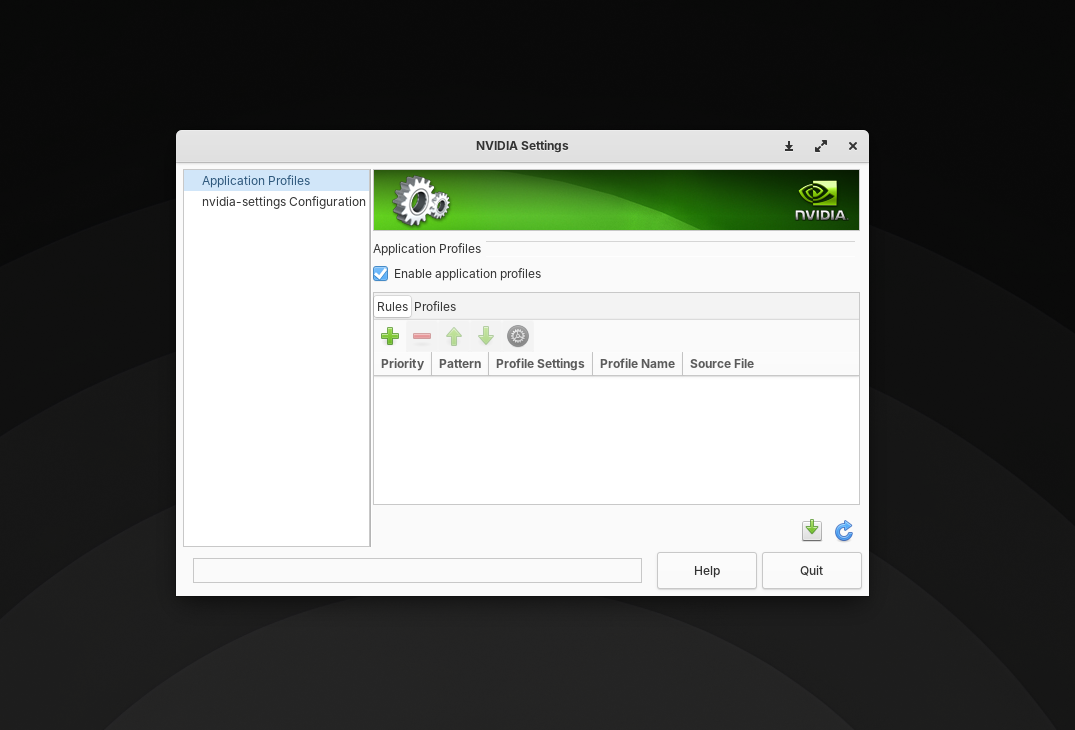Close the NVIDIA Settings window

coord(853,146)
